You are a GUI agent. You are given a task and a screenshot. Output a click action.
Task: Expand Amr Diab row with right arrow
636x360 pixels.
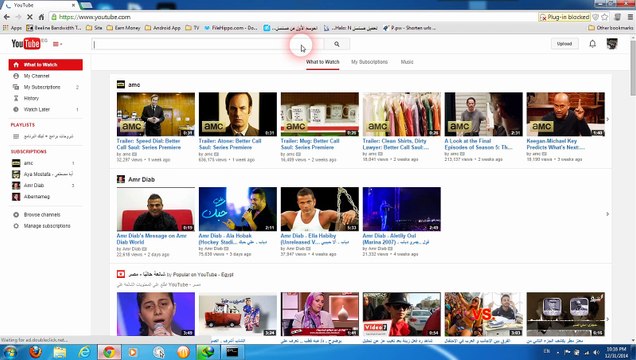pos(608,214)
